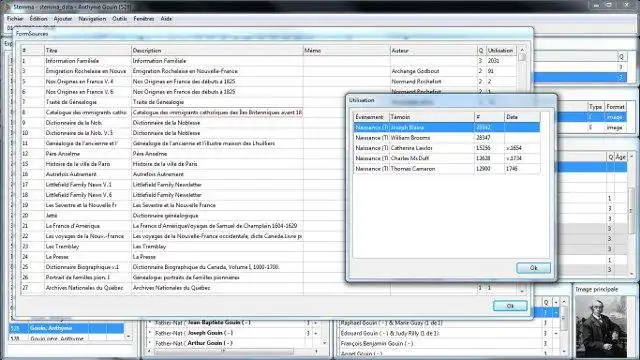Click down arrow of FormSources list scrollbar

point(522,291)
